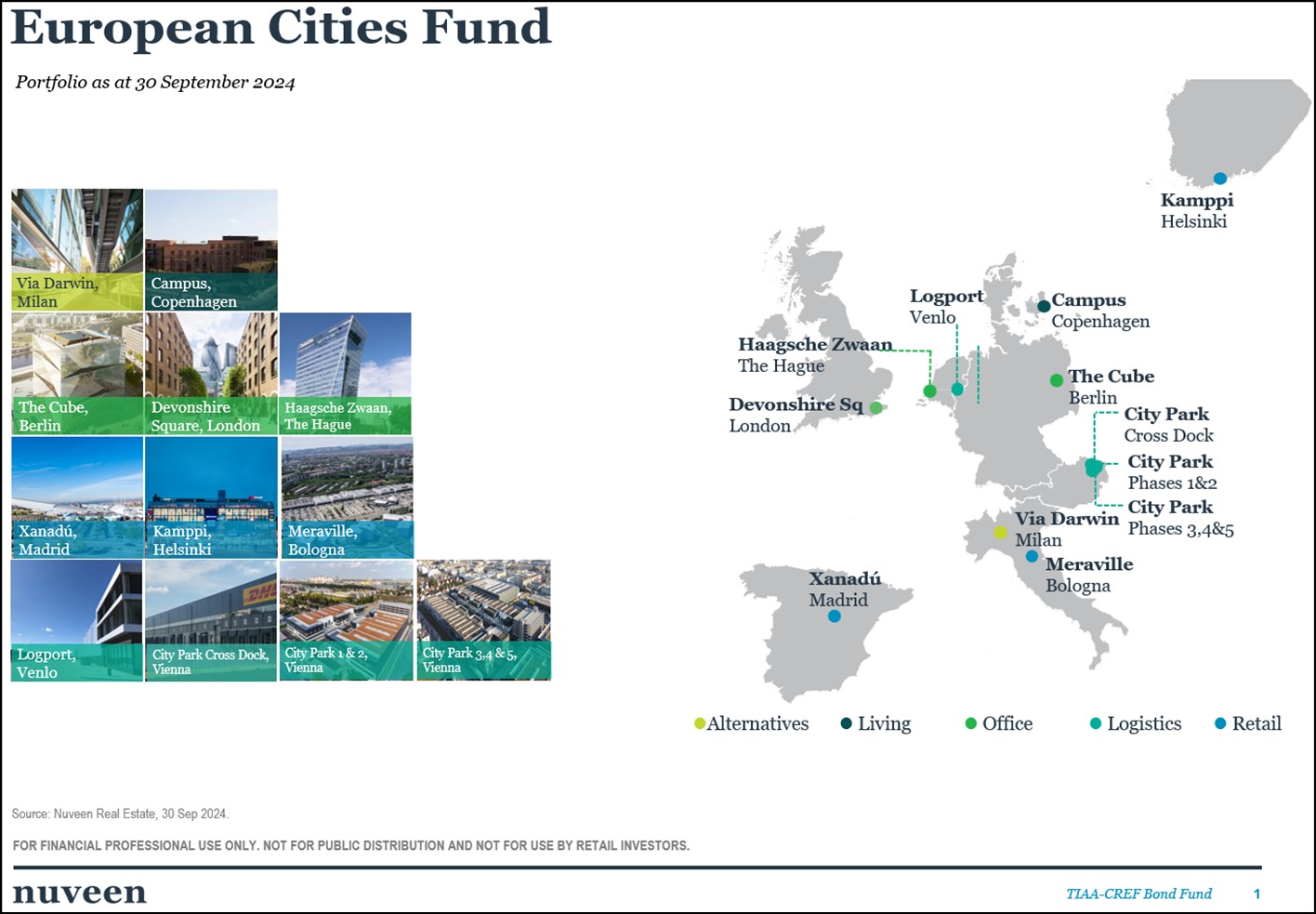Select the Via Darwin, Milan photo thumbnail

[x=77, y=250]
